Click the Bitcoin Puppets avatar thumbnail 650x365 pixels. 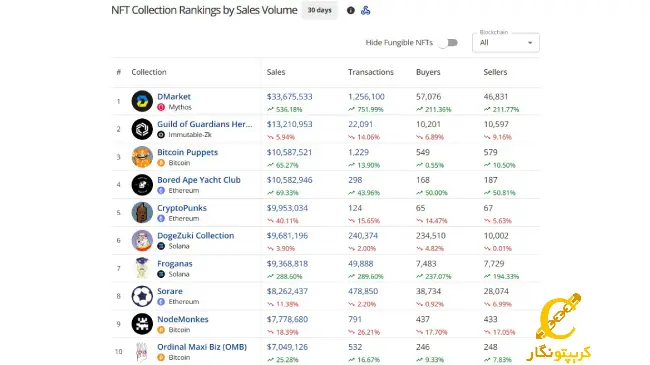142,157
